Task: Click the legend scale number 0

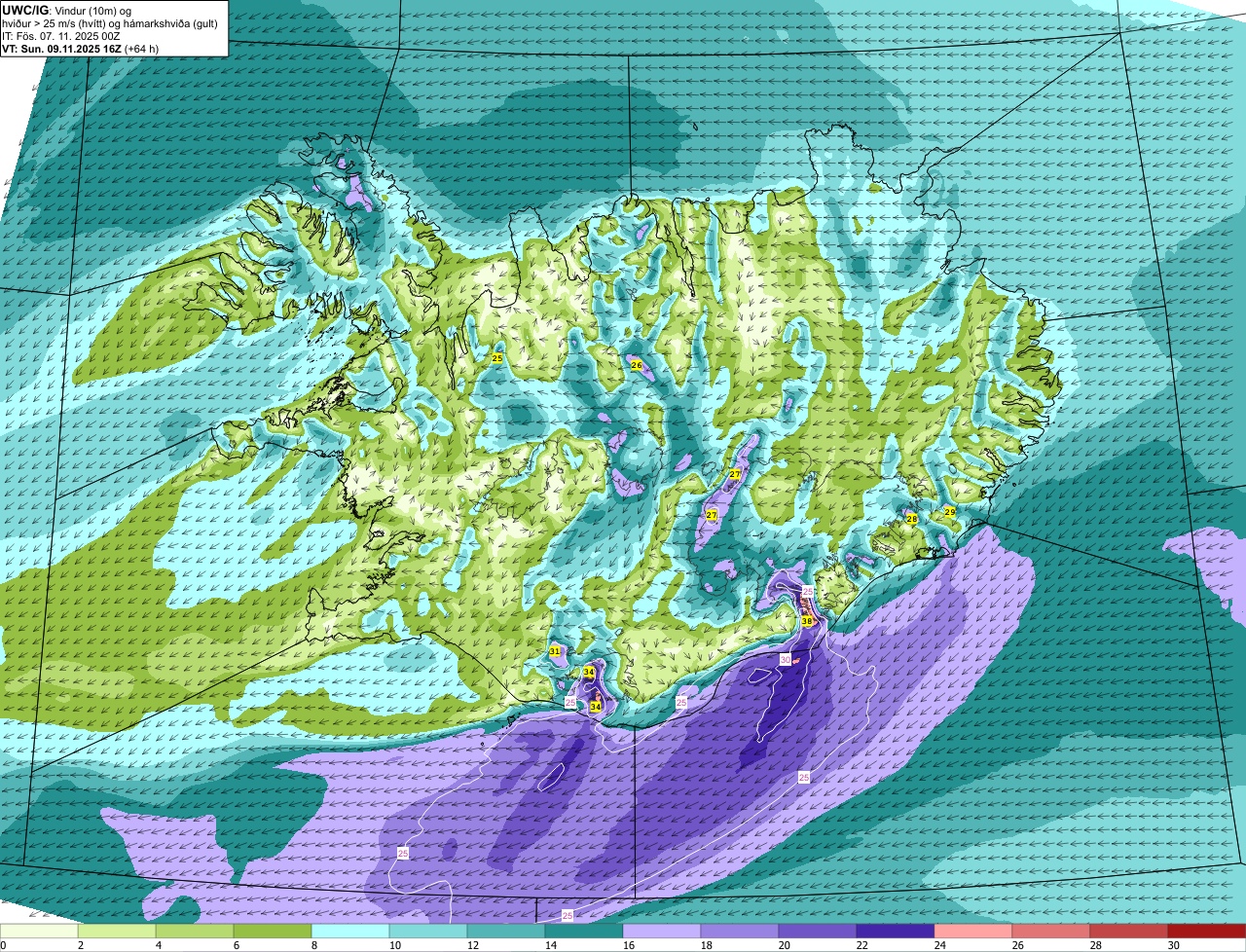Action: [x=3, y=945]
